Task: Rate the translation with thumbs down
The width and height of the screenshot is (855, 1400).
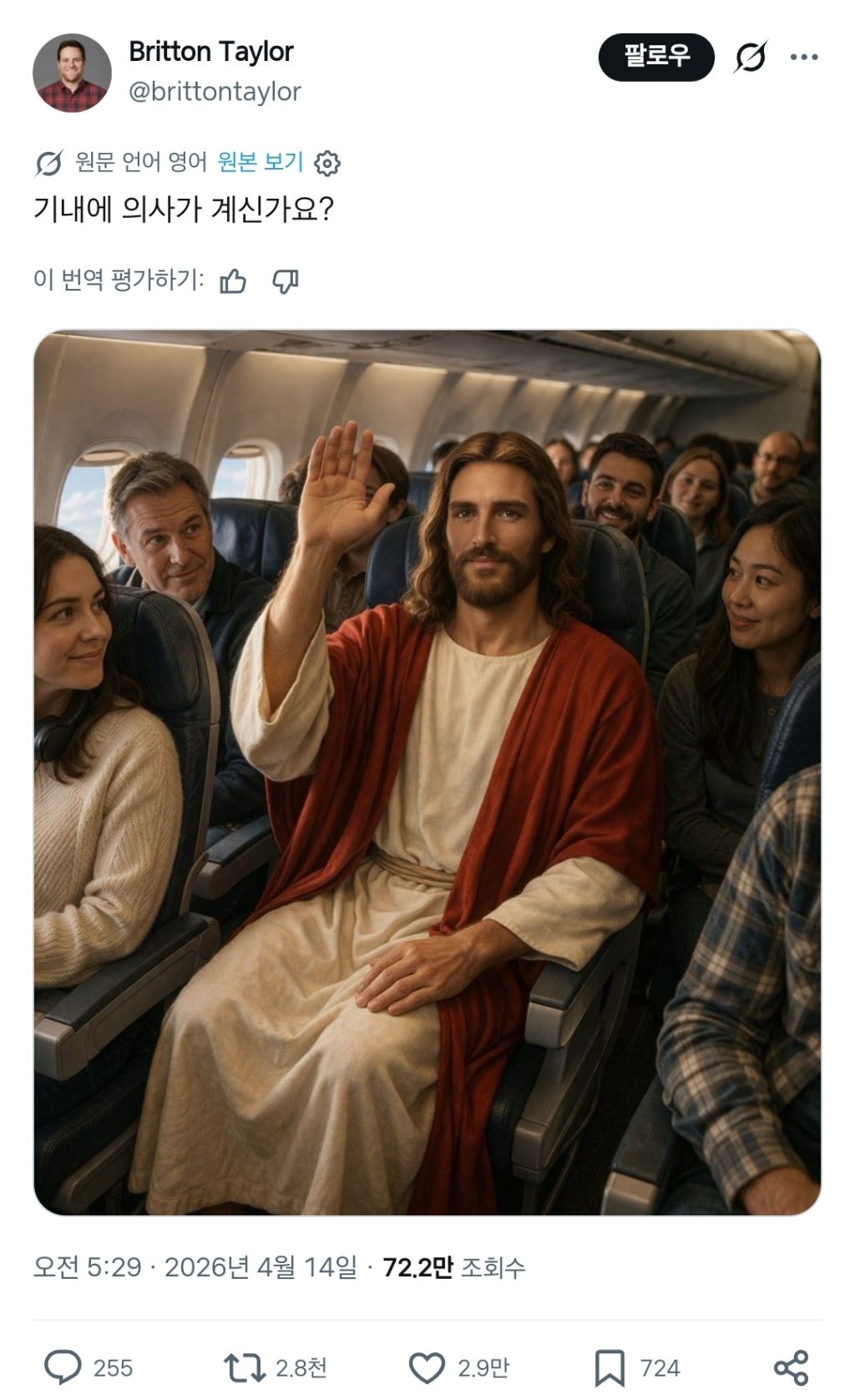Action: pyautogui.click(x=286, y=282)
